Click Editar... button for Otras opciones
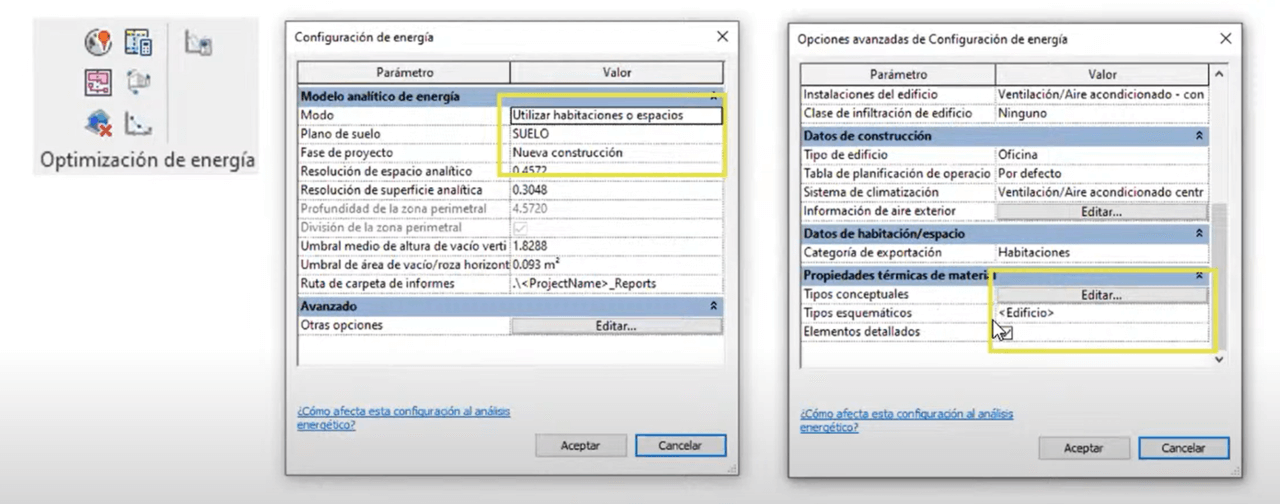The width and height of the screenshot is (1280, 504). pyautogui.click(x=615, y=326)
